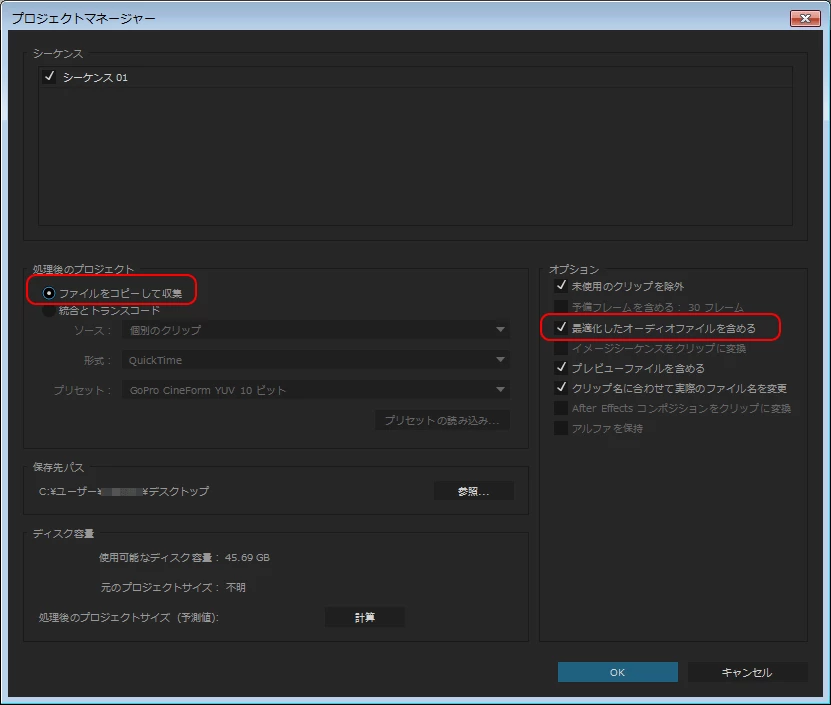Click the 参照... browse button
Viewport: 831px width, 705px height.
point(473,491)
